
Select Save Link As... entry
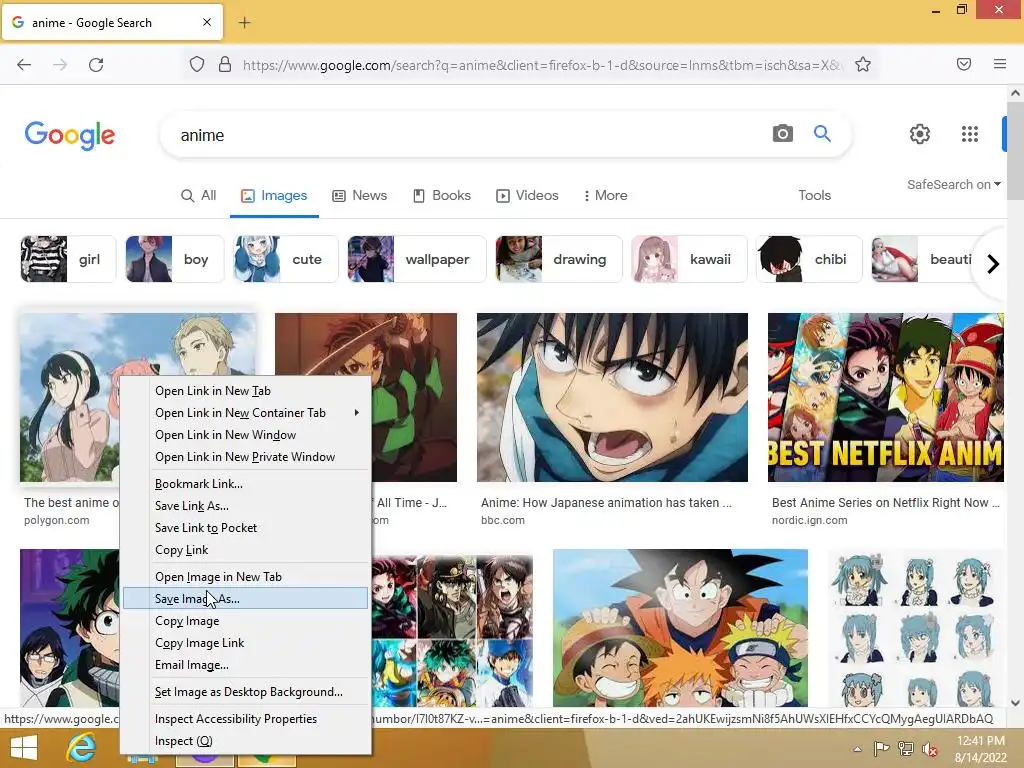pos(246,506)
